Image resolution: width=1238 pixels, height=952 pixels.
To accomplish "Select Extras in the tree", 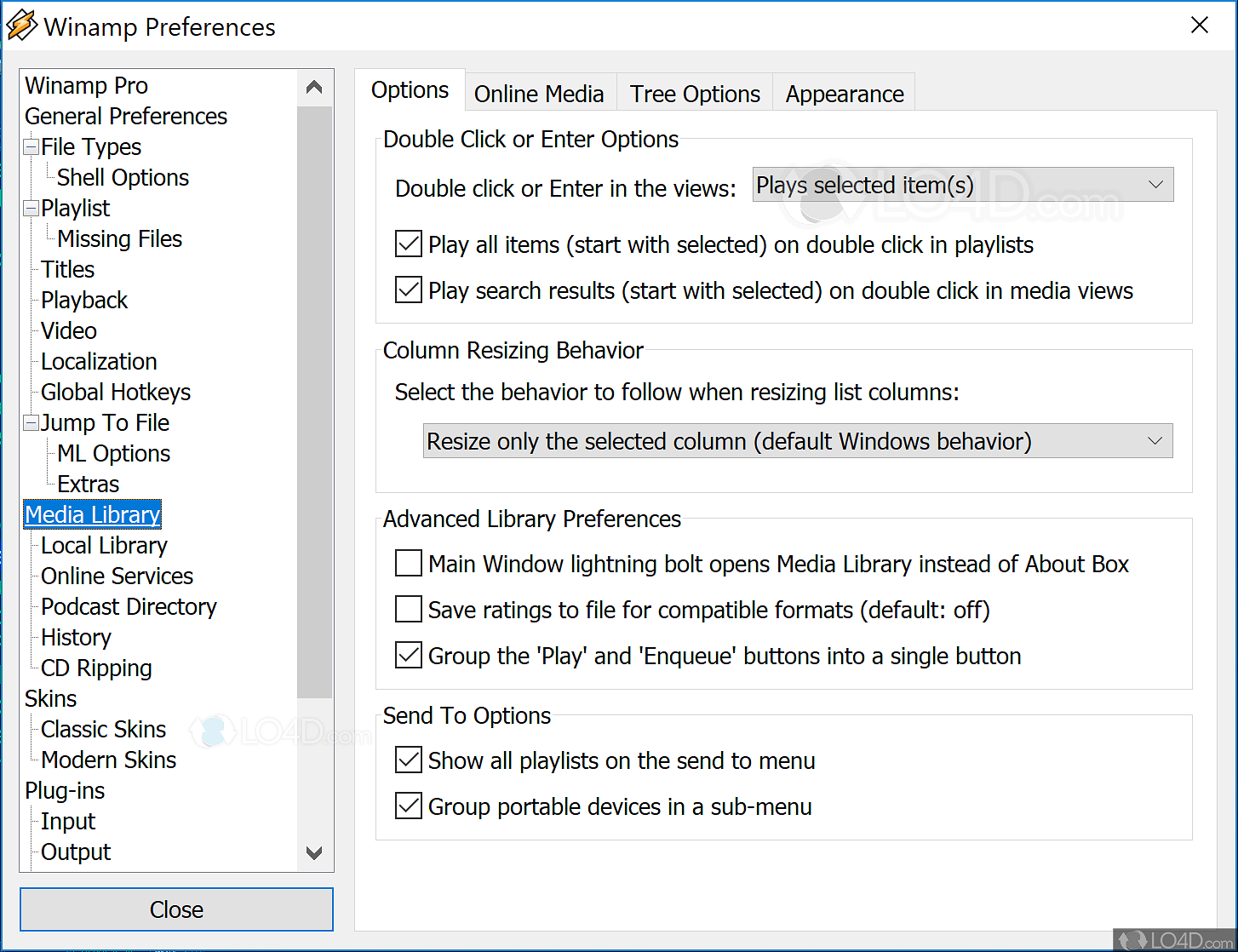I will pyautogui.click(x=88, y=485).
